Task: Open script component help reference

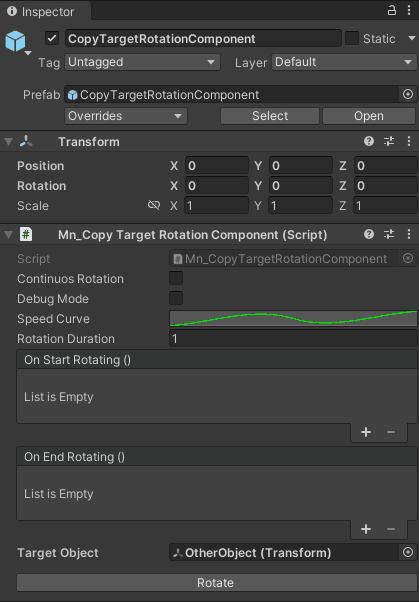Action: coord(369,234)
